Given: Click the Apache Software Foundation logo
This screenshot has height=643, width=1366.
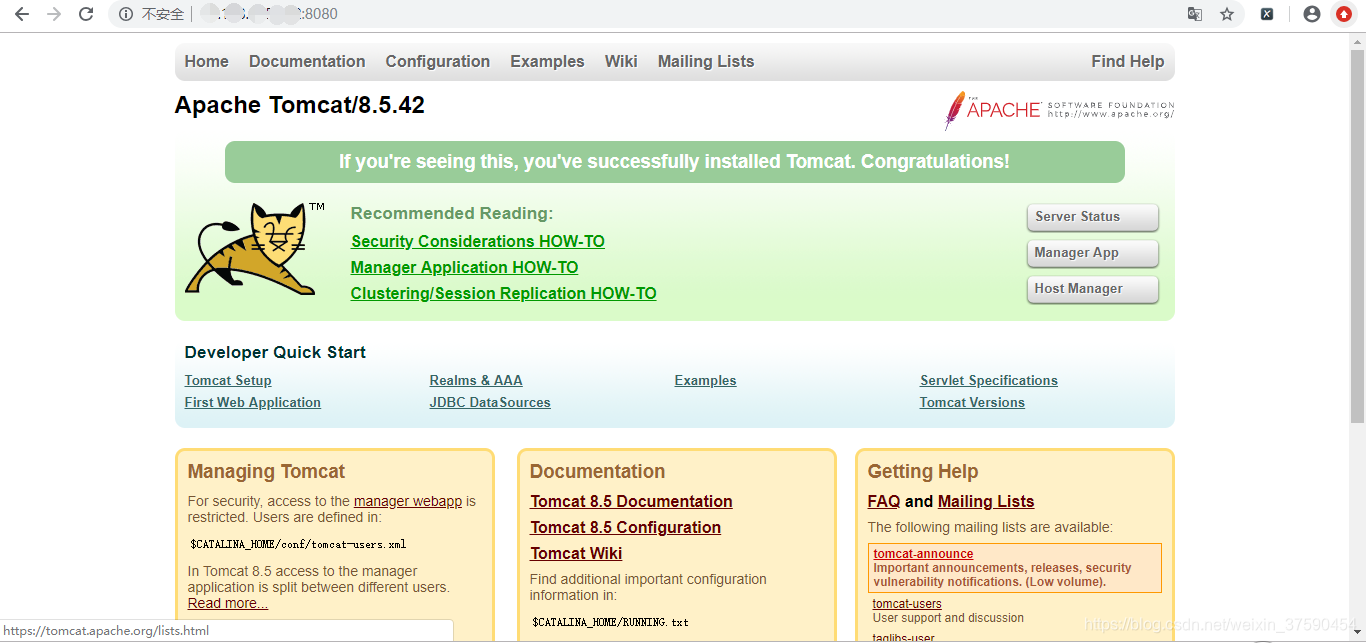Looking at the screenshot, I should 1059,110.
